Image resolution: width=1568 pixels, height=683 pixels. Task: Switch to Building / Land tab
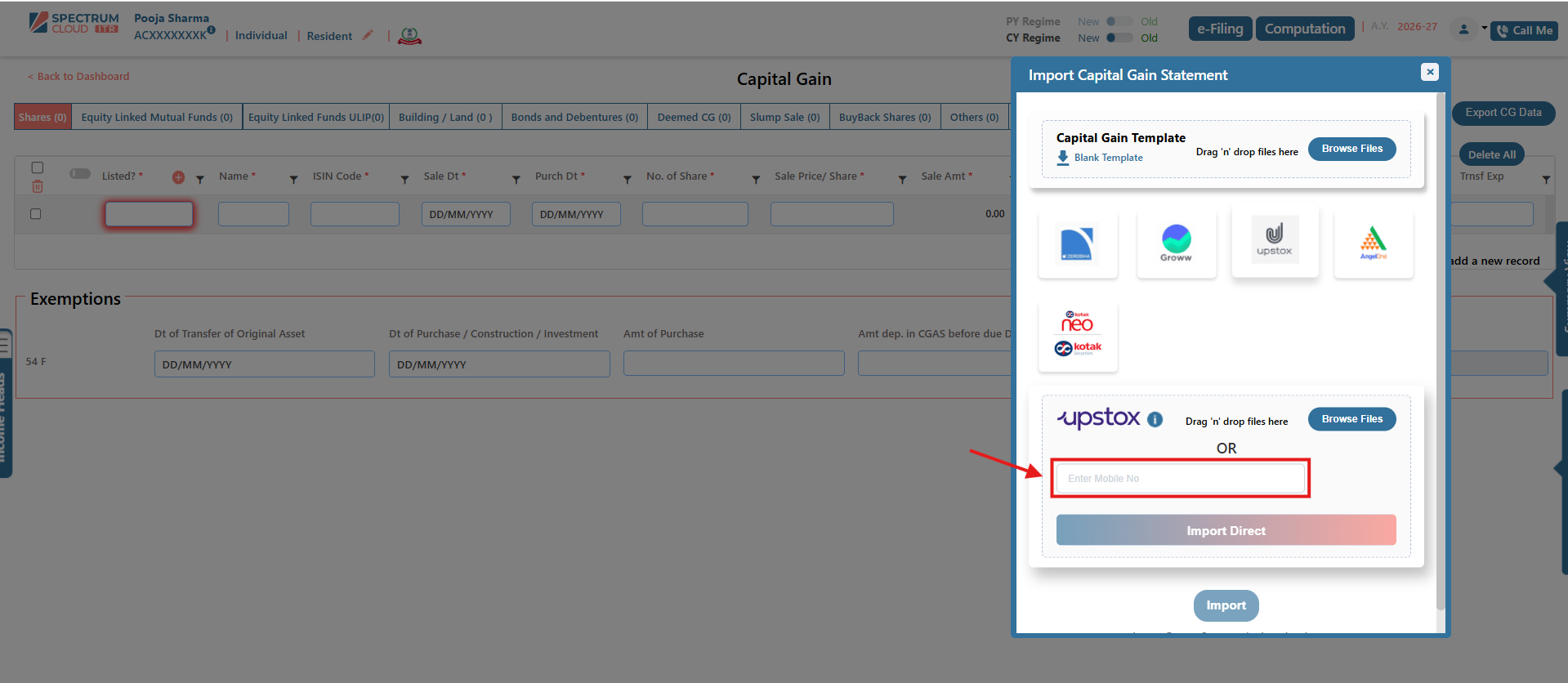[444, 118]
